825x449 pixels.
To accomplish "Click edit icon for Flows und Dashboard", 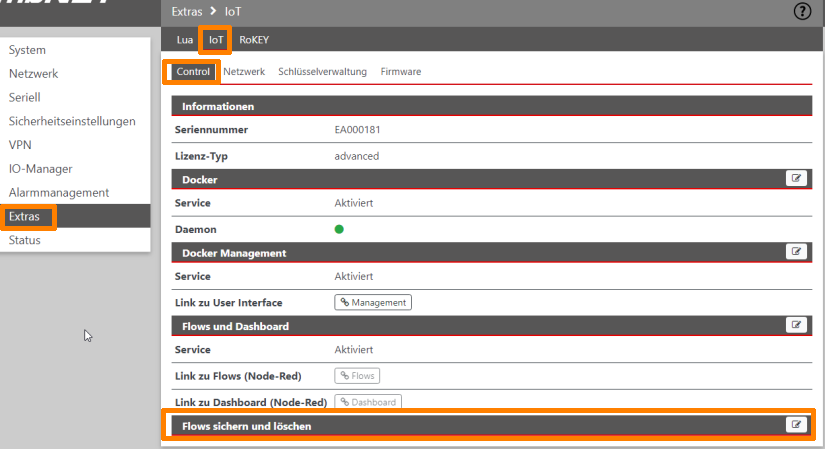I will [796, 325].
